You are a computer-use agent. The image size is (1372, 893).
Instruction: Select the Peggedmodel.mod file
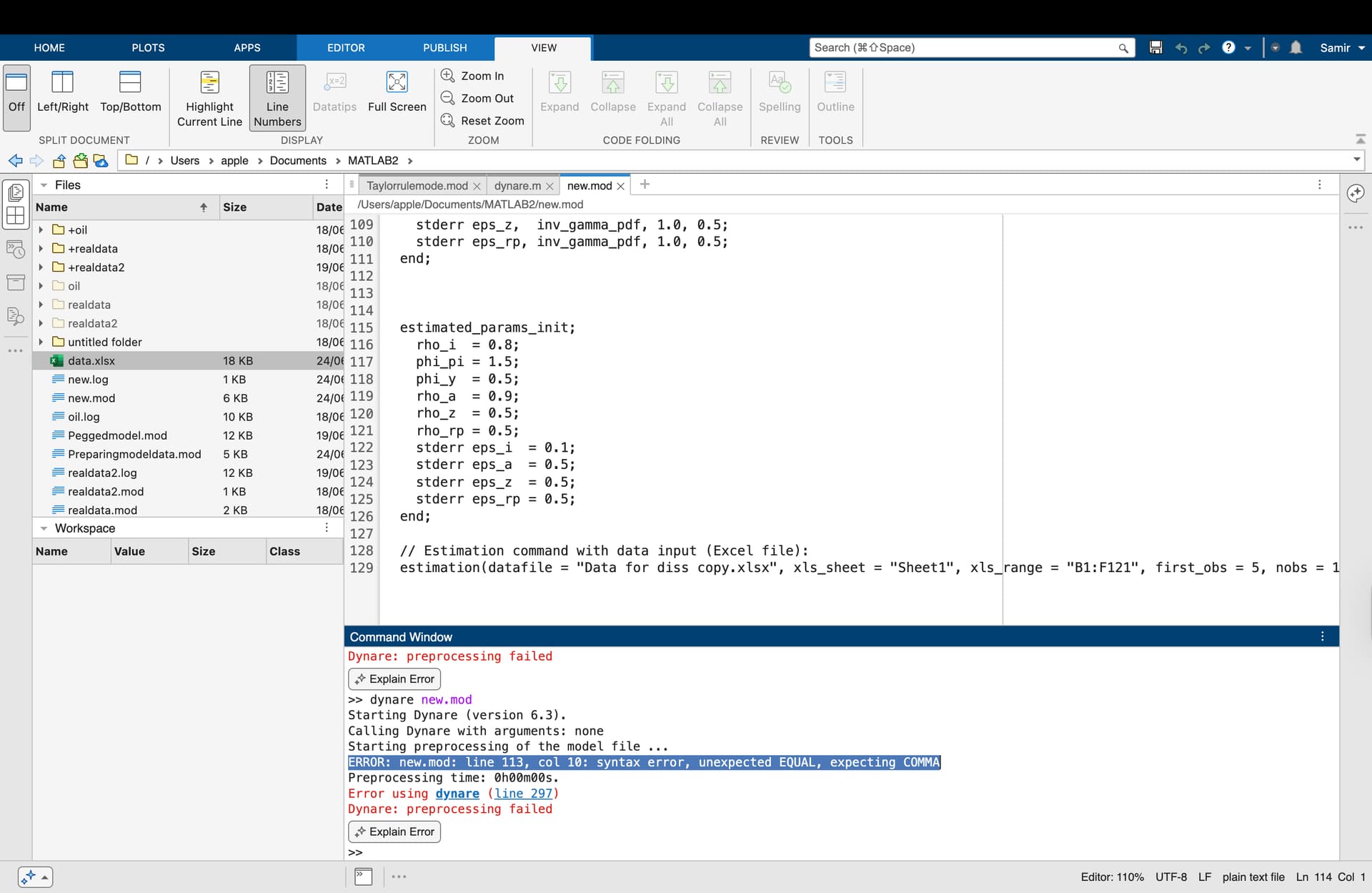(188, 435)
